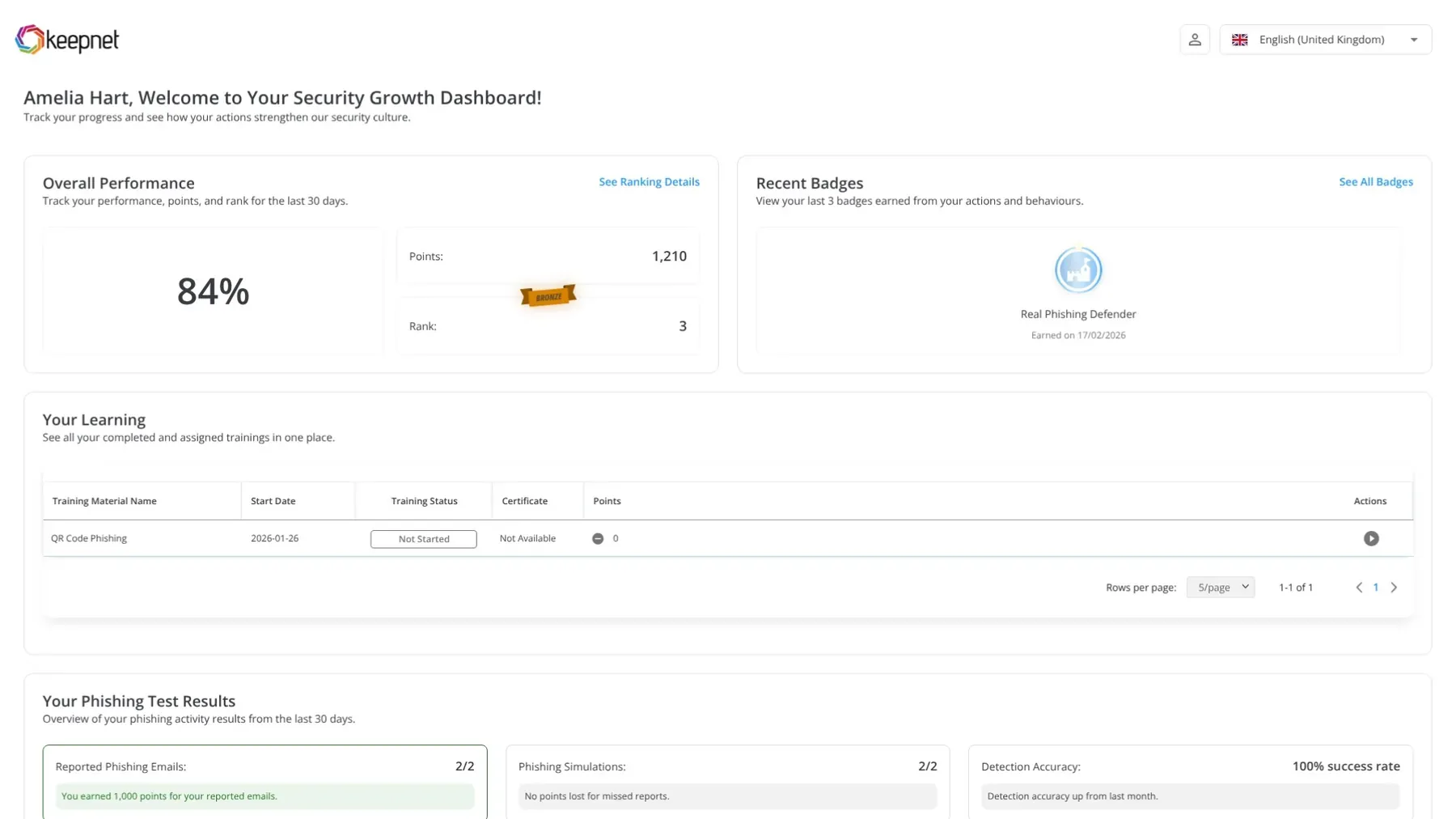This screenshot has width=1456, height=819.
Task: Click the United Kingdom flag icon
Action: pyautogui.click(x=1239, y=40)
